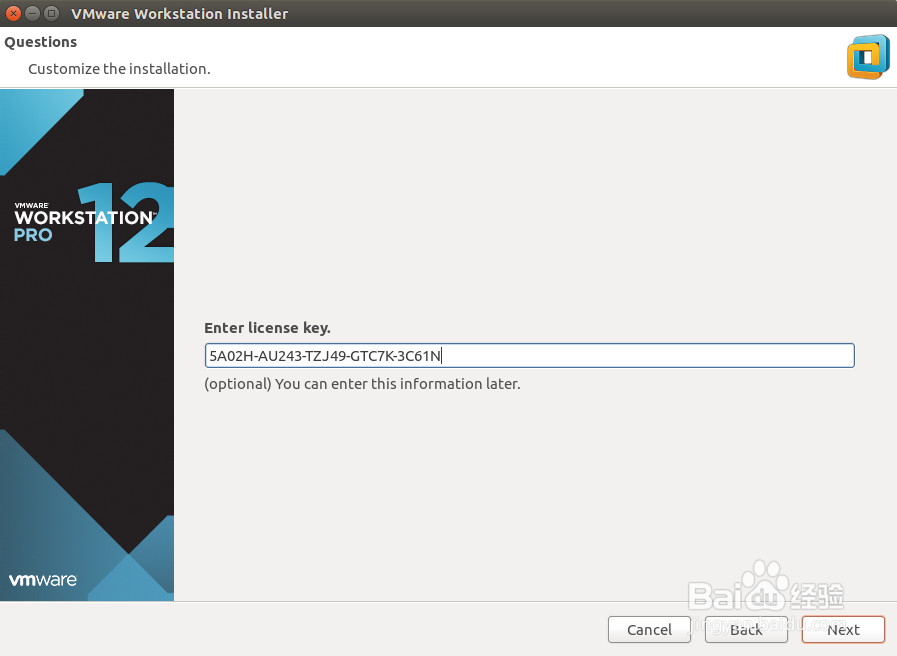Click the vmware logo at the bottom left
This screenshot has width=897, height=656.
(42, 579)
